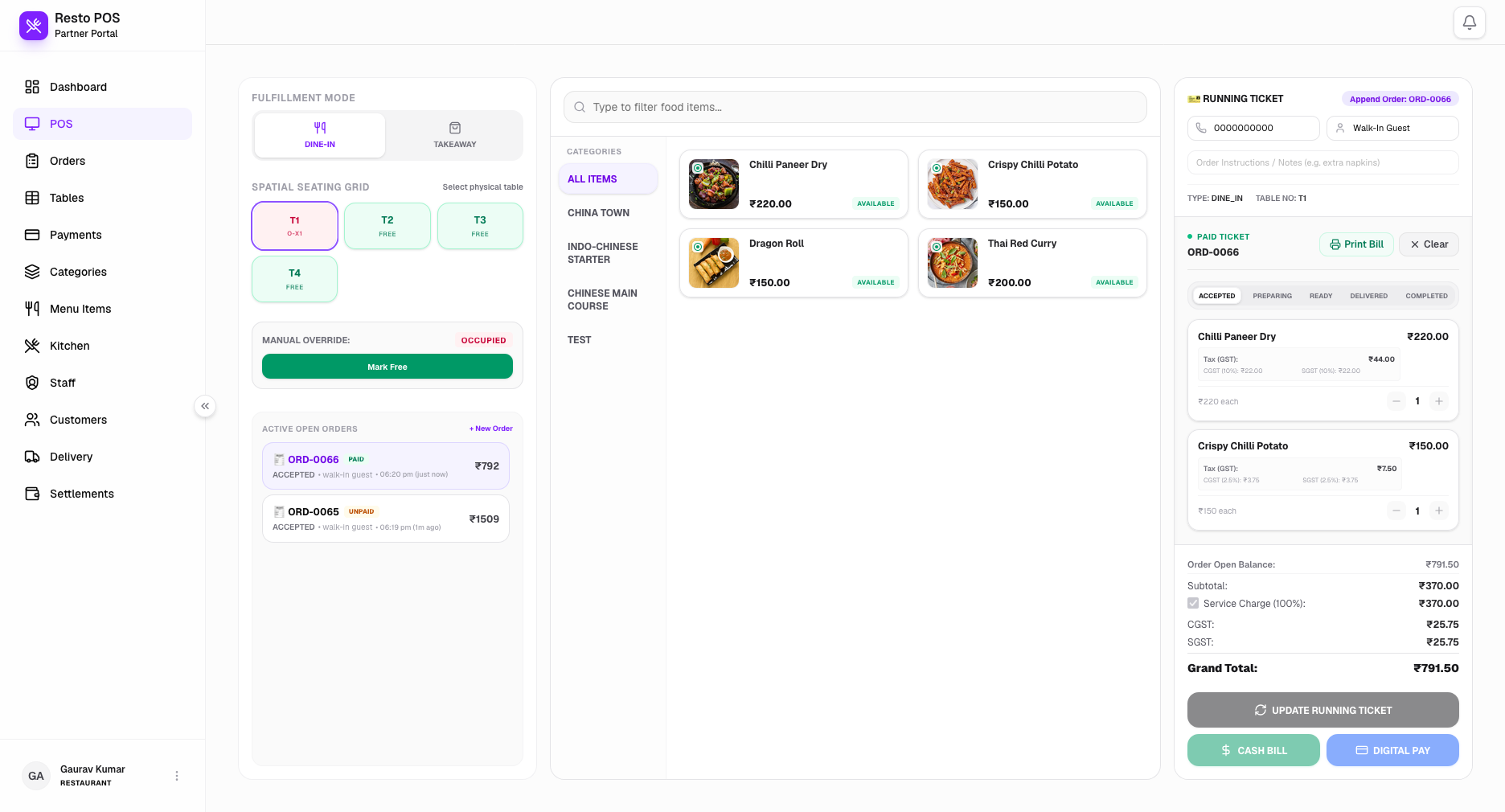Click the Resto POS logo icon
Image resolution: width=1505 pixels, height=812 pixels.
point(34,26)
